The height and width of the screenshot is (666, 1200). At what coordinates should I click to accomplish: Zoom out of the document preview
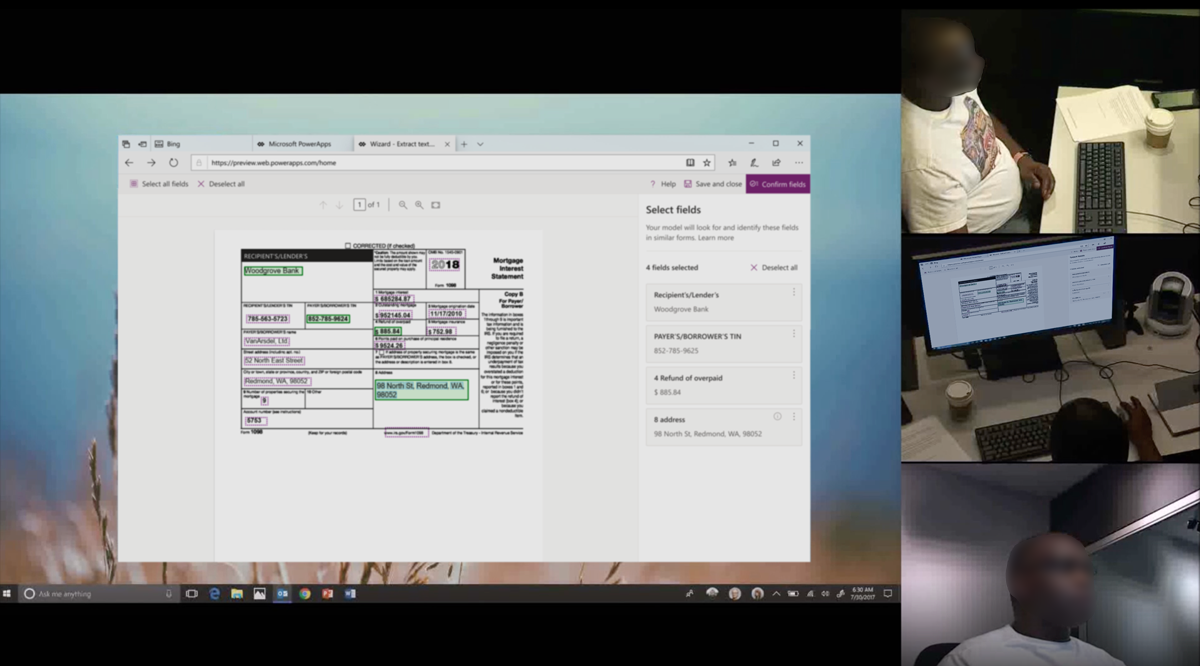pos(403,205)
